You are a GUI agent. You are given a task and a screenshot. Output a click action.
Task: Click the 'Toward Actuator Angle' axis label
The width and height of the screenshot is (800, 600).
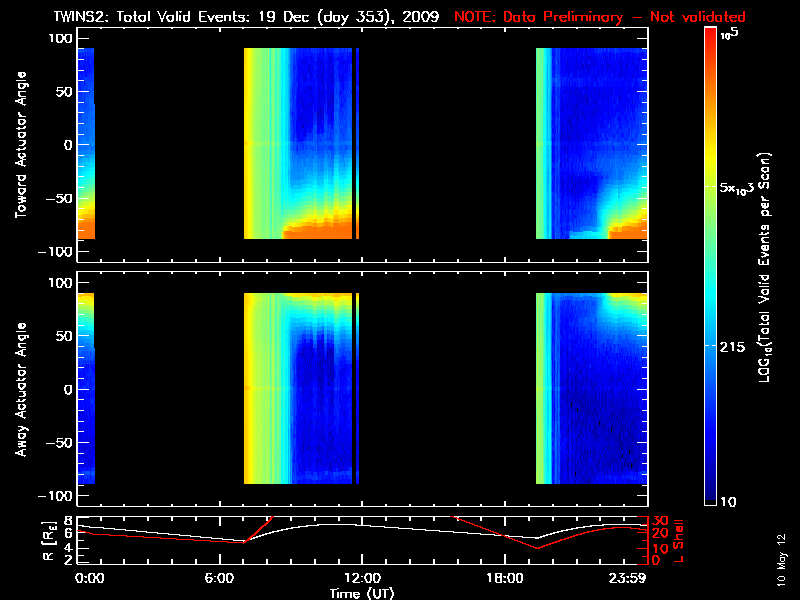tap(21, 145)
